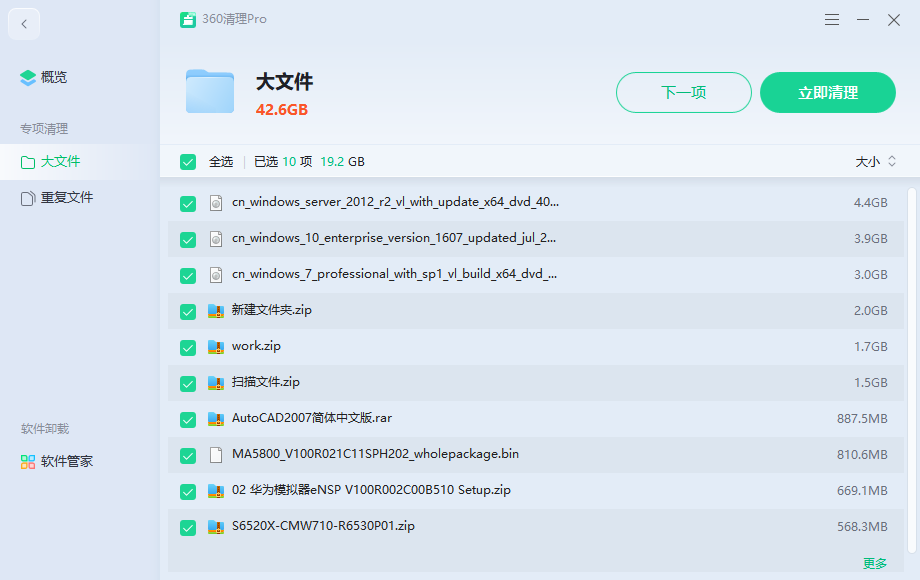Click the 新建文件夹.zip archive icon
This screenshot has height=580, width=920.
(215, 311)
